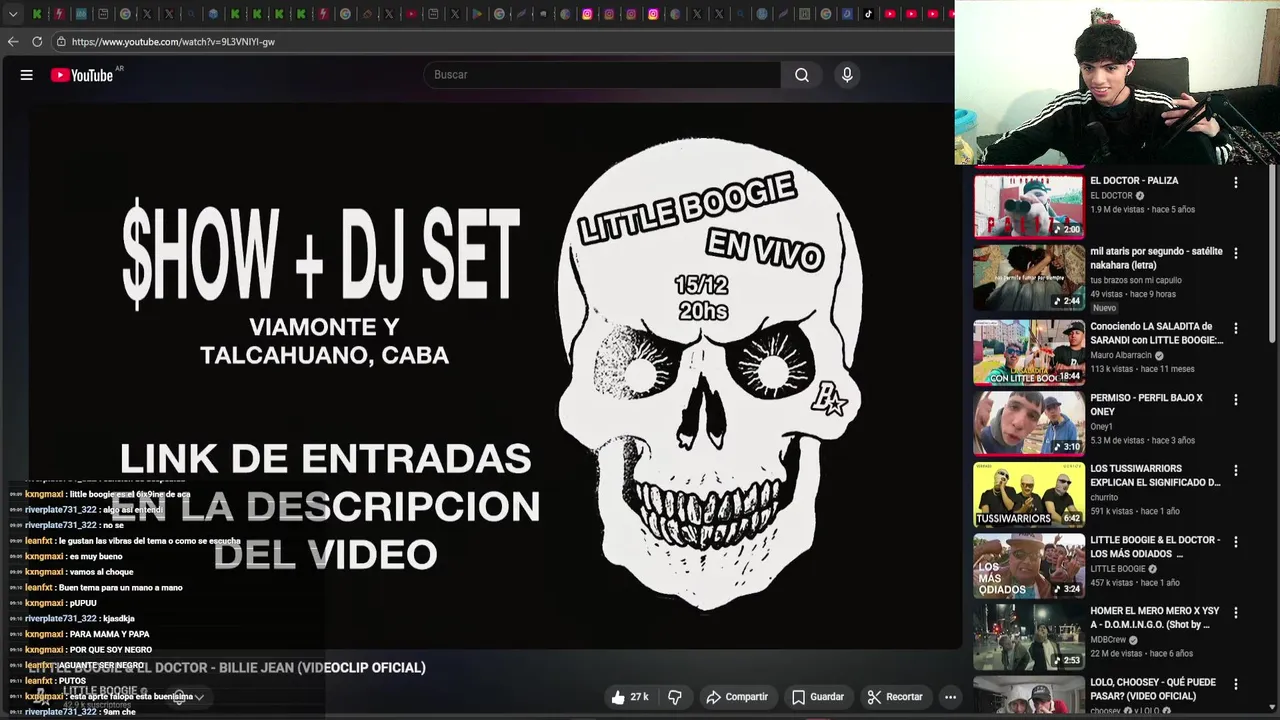Open more actions ellipsis beside Recortar
Viewport: 1280px width, 720px height.
[951, 697]
